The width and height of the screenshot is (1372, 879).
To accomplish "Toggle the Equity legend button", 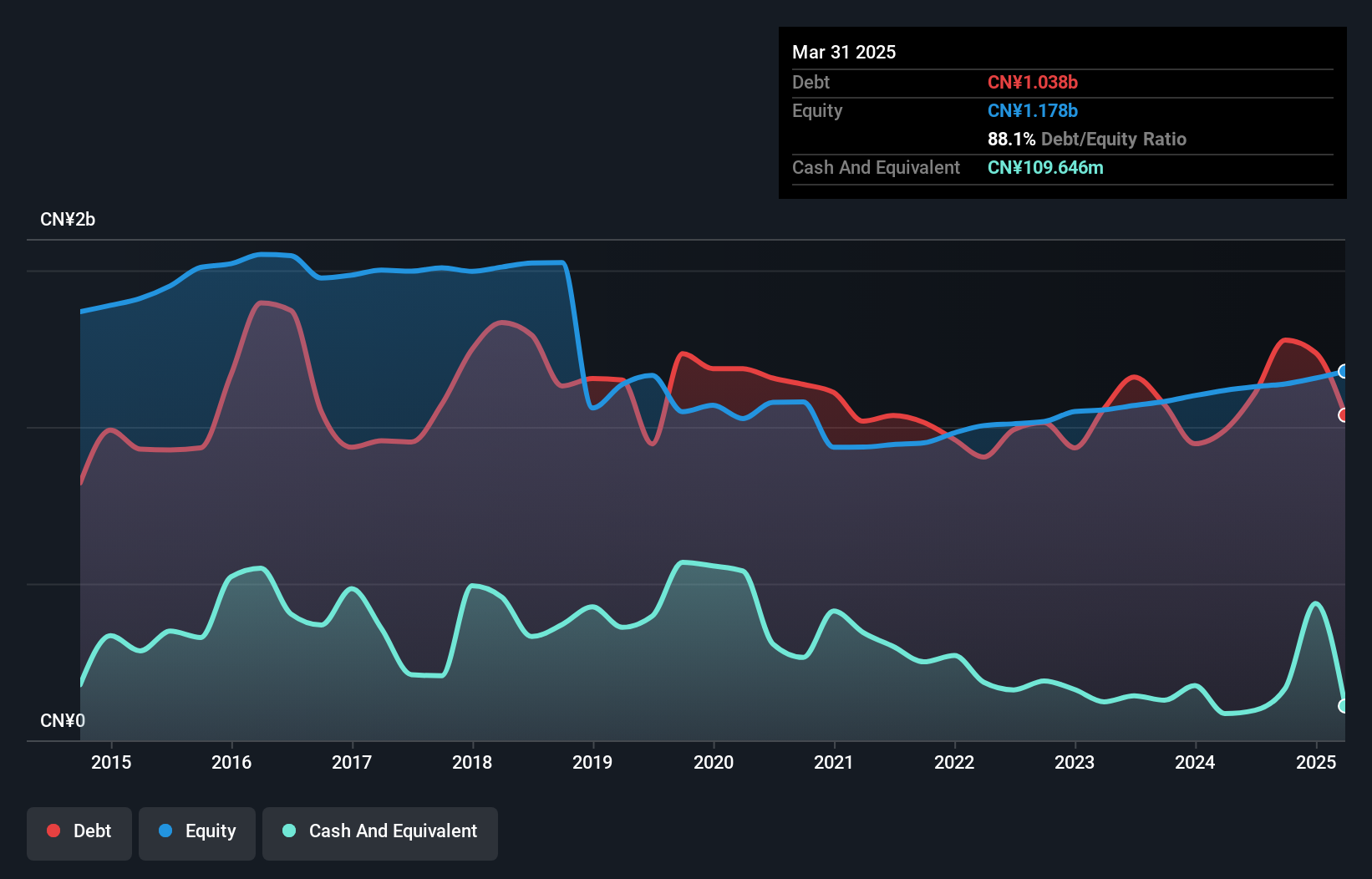I will point(197,833).
